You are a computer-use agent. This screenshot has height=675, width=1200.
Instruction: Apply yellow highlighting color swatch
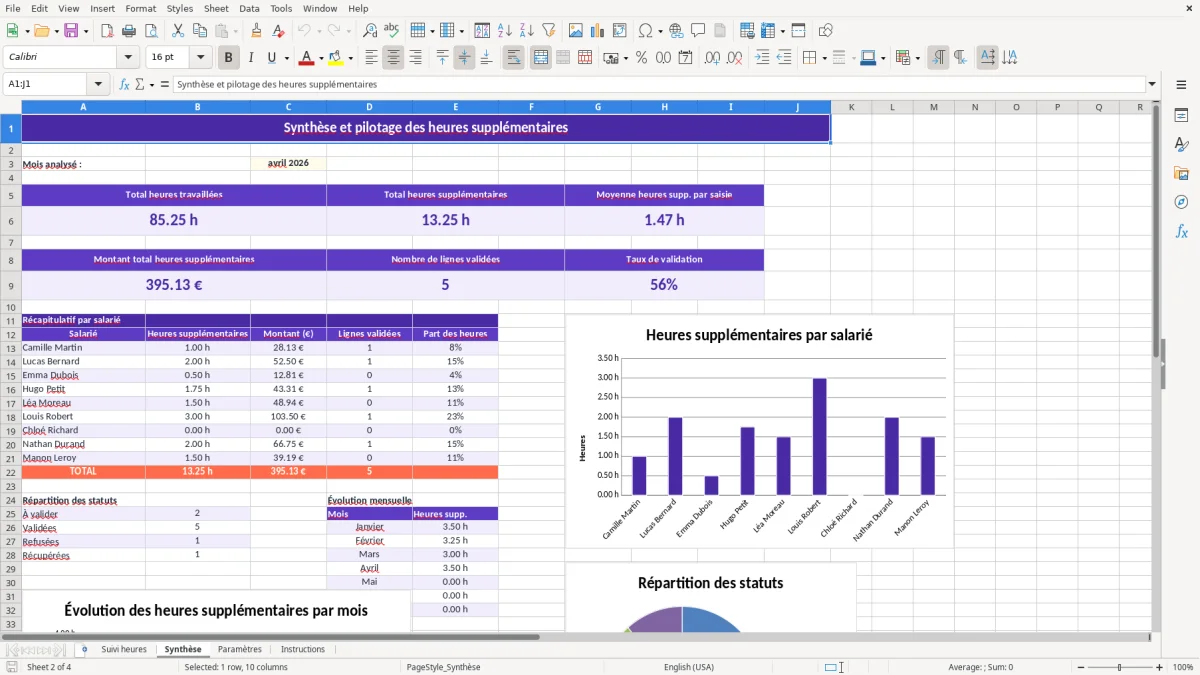[335, 58]
